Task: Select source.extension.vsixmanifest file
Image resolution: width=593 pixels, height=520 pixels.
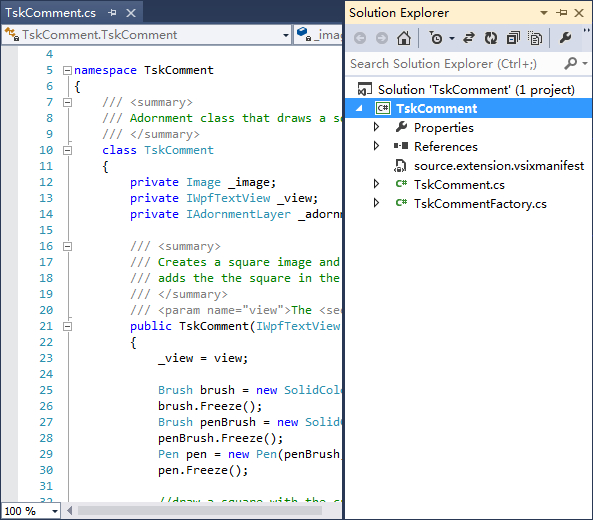Action: (x=498, y=166)
